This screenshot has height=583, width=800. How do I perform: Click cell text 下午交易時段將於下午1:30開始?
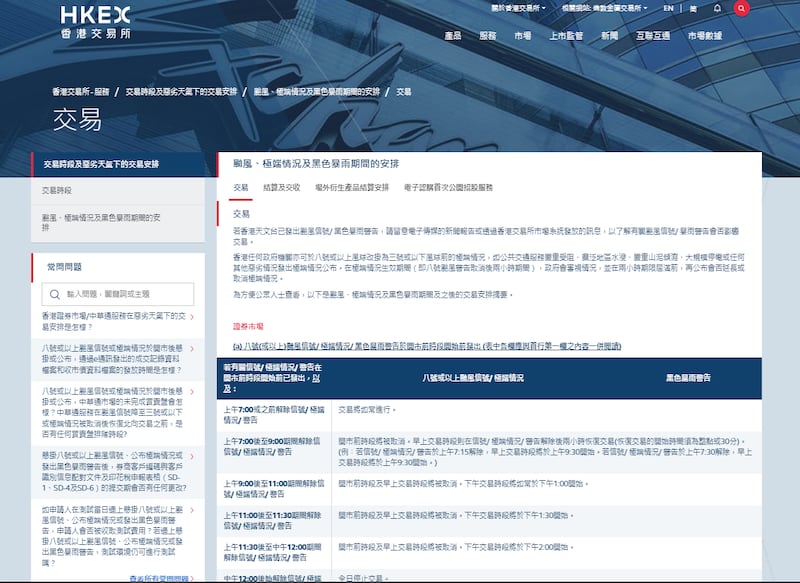(519, 516)
